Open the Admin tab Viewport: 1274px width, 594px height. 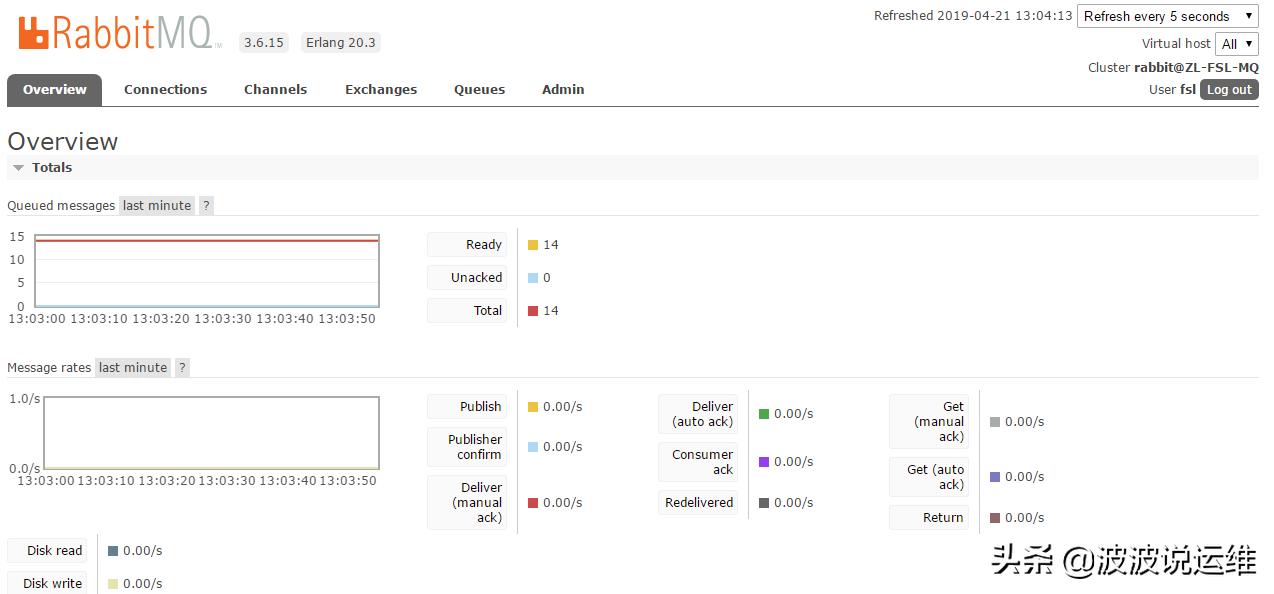[563, 89]
